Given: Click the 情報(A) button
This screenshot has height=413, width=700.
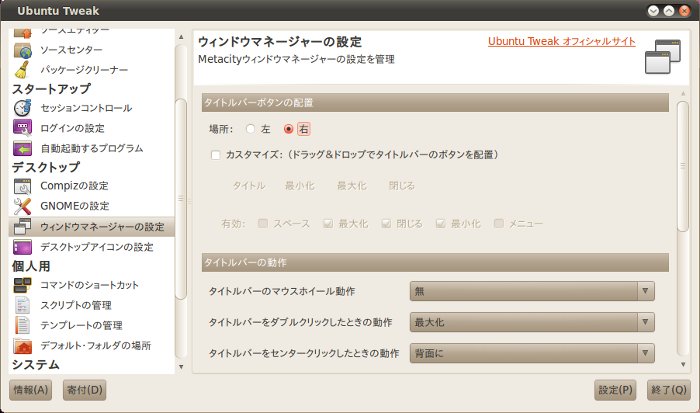Looking at the screenshot, I should tap(30, 389).
